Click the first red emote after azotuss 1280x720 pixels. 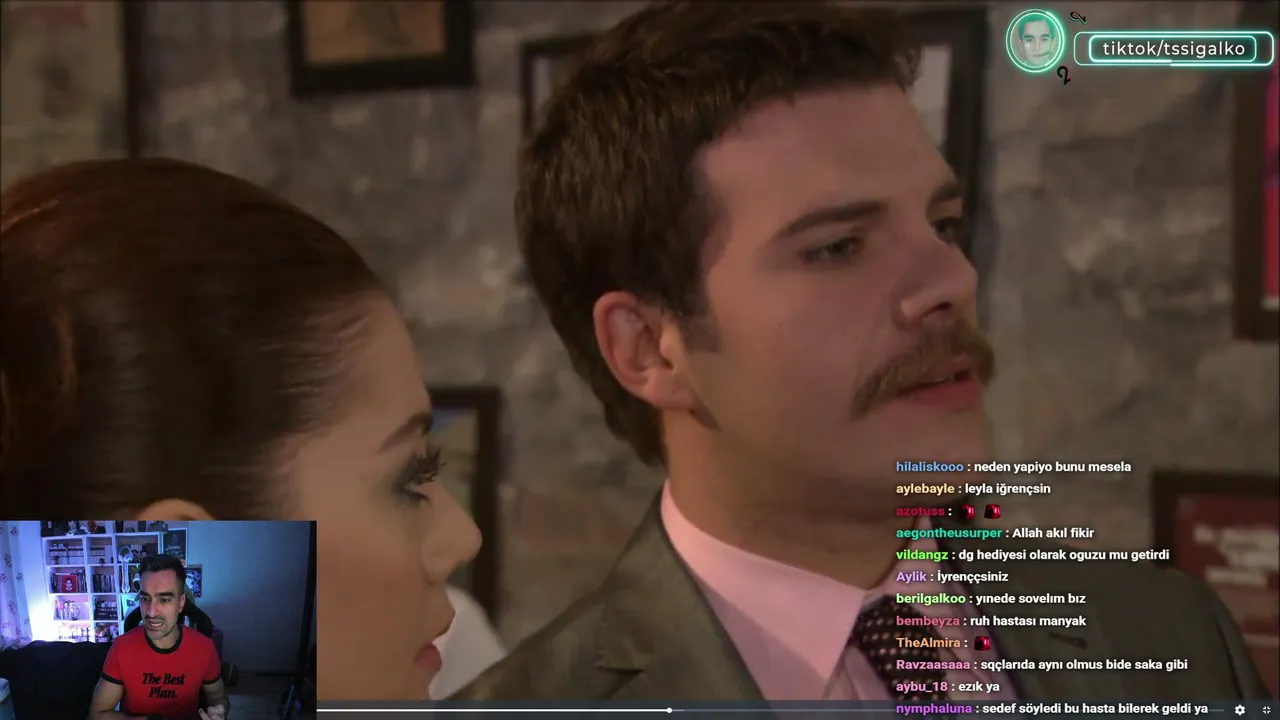click(967, 511)
